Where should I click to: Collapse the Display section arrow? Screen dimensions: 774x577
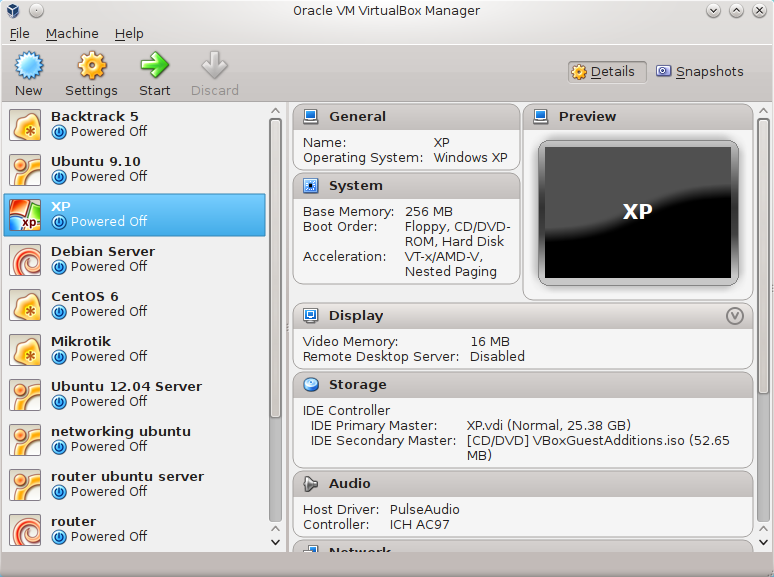(x=735, y=316)
